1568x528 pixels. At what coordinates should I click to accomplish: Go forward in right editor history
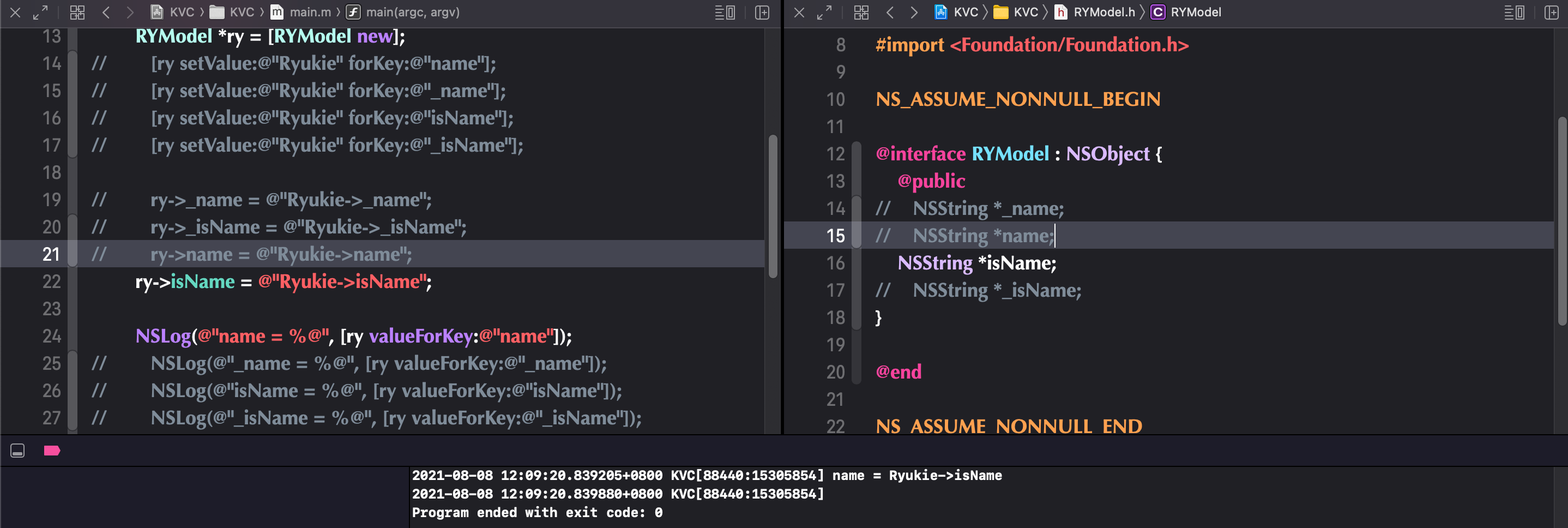click(914, 12)
